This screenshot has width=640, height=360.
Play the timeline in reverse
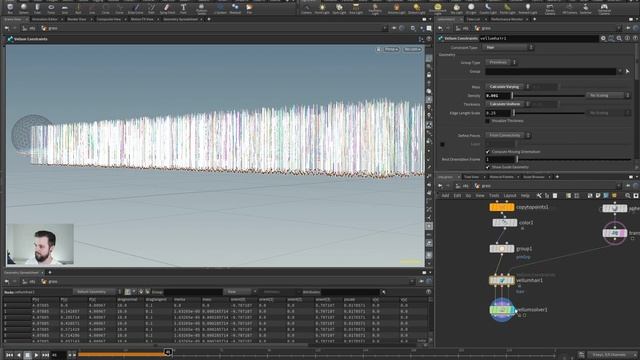tap(18, 355)
